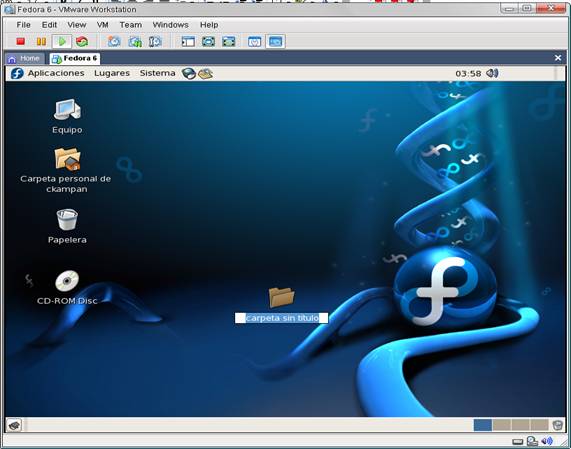
Task: Click the GNOME panel volume speaker icon
Action: [x=492, y=73]
